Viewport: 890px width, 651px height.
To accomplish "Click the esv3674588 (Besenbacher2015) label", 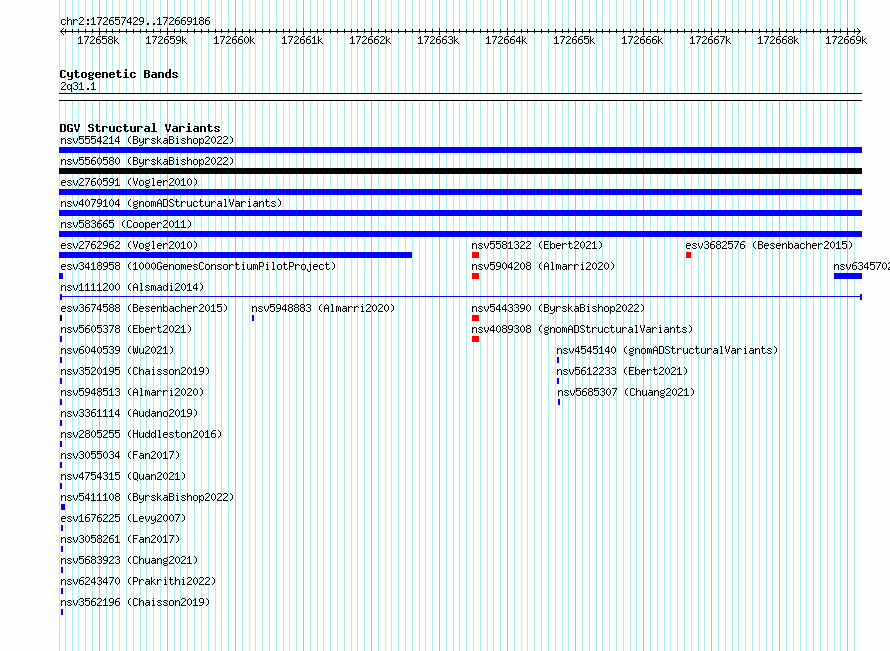I will click(144, 308).
